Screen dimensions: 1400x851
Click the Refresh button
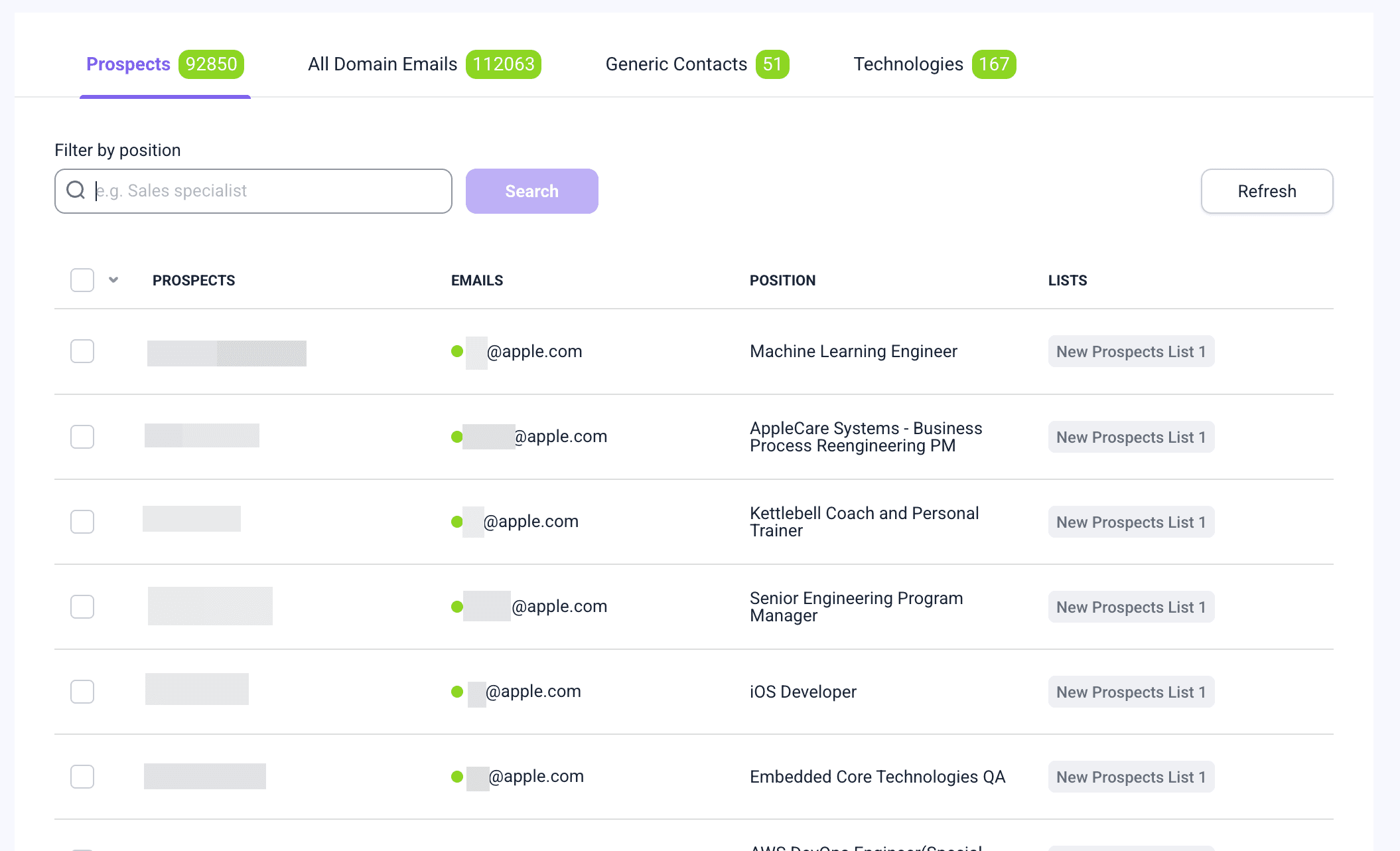pyautogui.click(x=1267, y=191)
